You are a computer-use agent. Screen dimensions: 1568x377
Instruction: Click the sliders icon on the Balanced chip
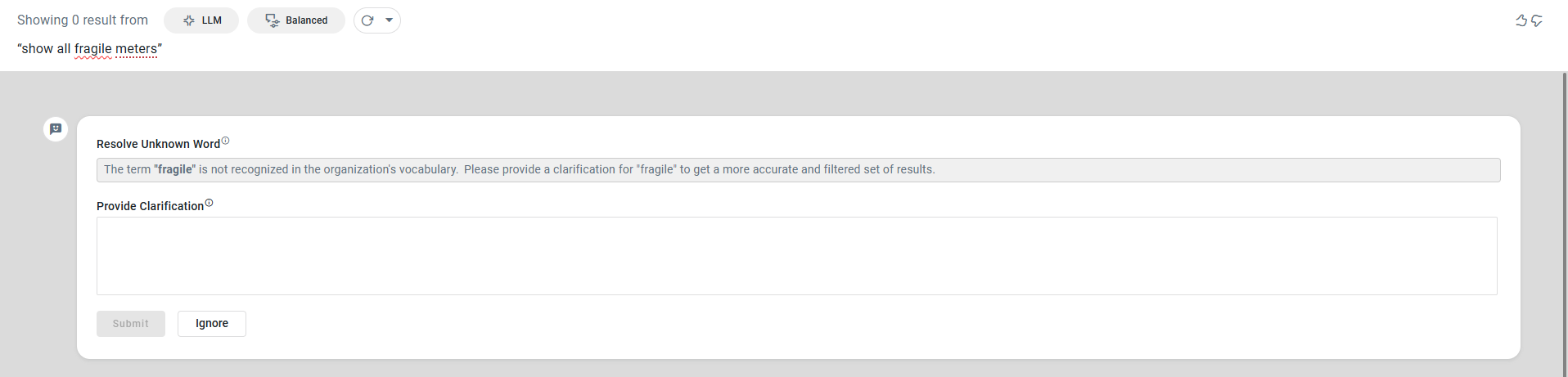(273, 20)
